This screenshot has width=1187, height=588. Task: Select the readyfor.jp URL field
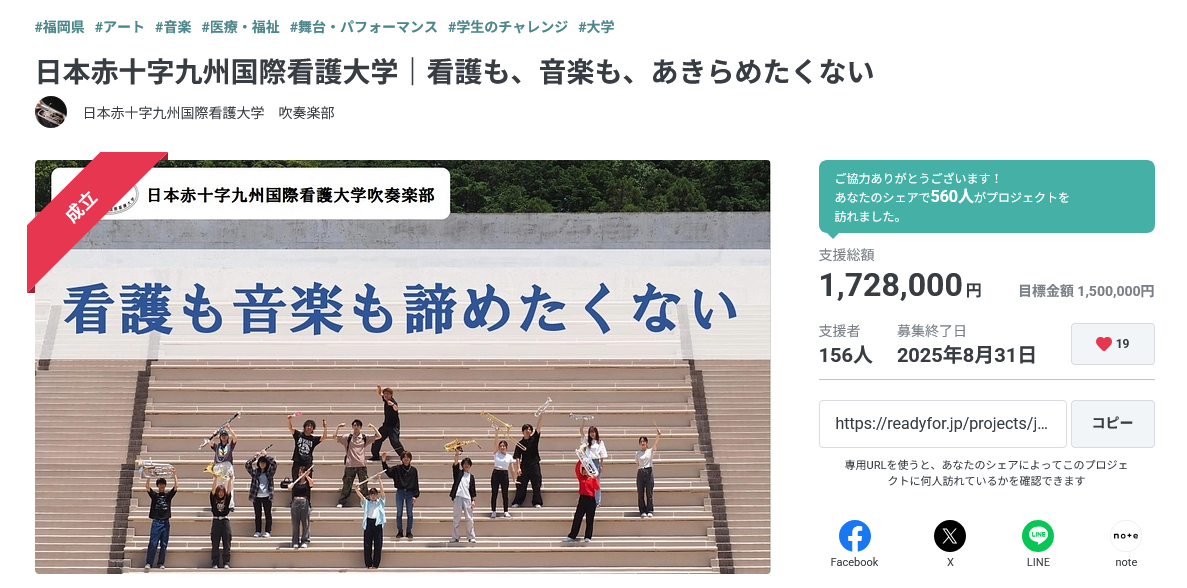tap(942, 424)
